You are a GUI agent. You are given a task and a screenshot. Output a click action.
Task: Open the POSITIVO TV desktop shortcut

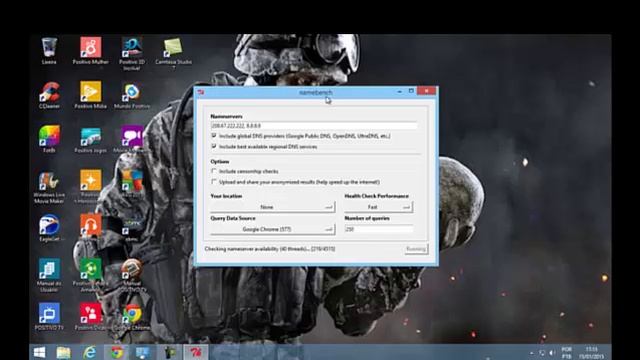[49, 316]
